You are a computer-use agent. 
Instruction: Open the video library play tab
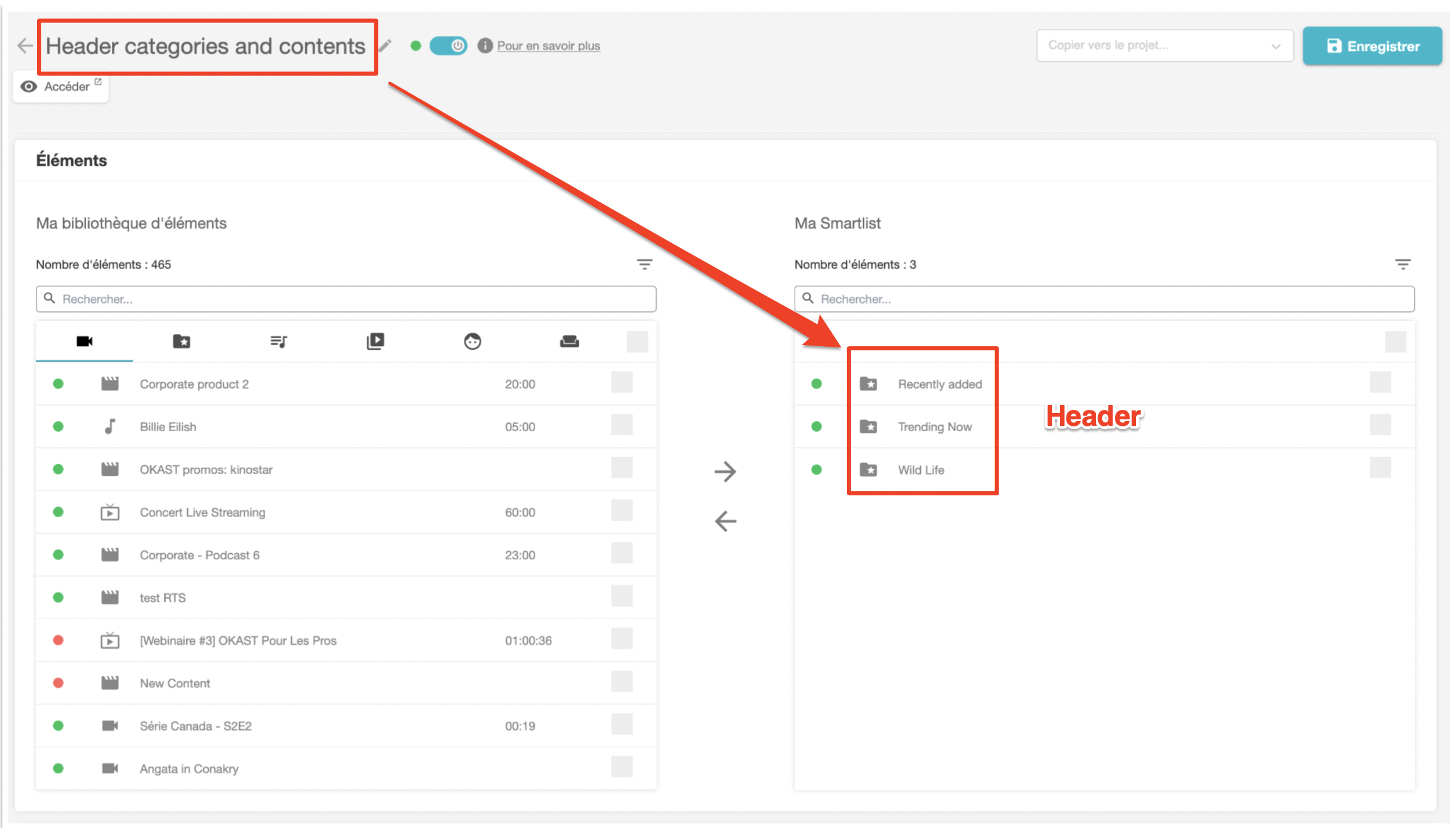[x=375, y=341]
